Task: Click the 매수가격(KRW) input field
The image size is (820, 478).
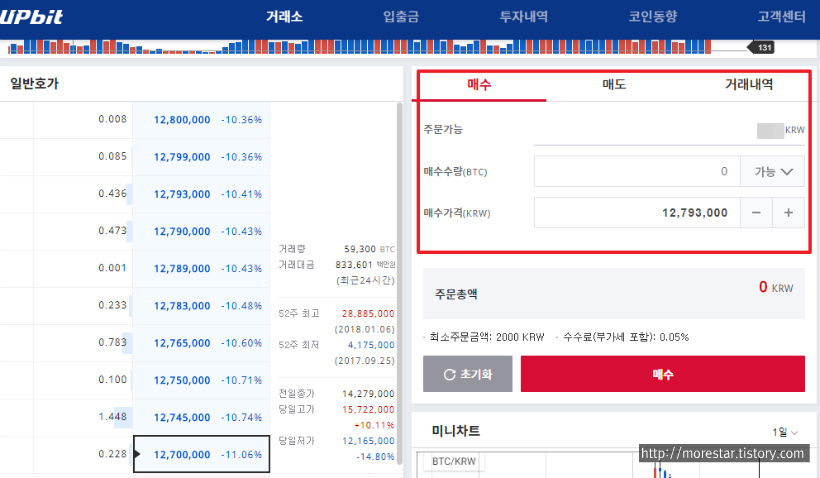Action: tap(637, 213)
